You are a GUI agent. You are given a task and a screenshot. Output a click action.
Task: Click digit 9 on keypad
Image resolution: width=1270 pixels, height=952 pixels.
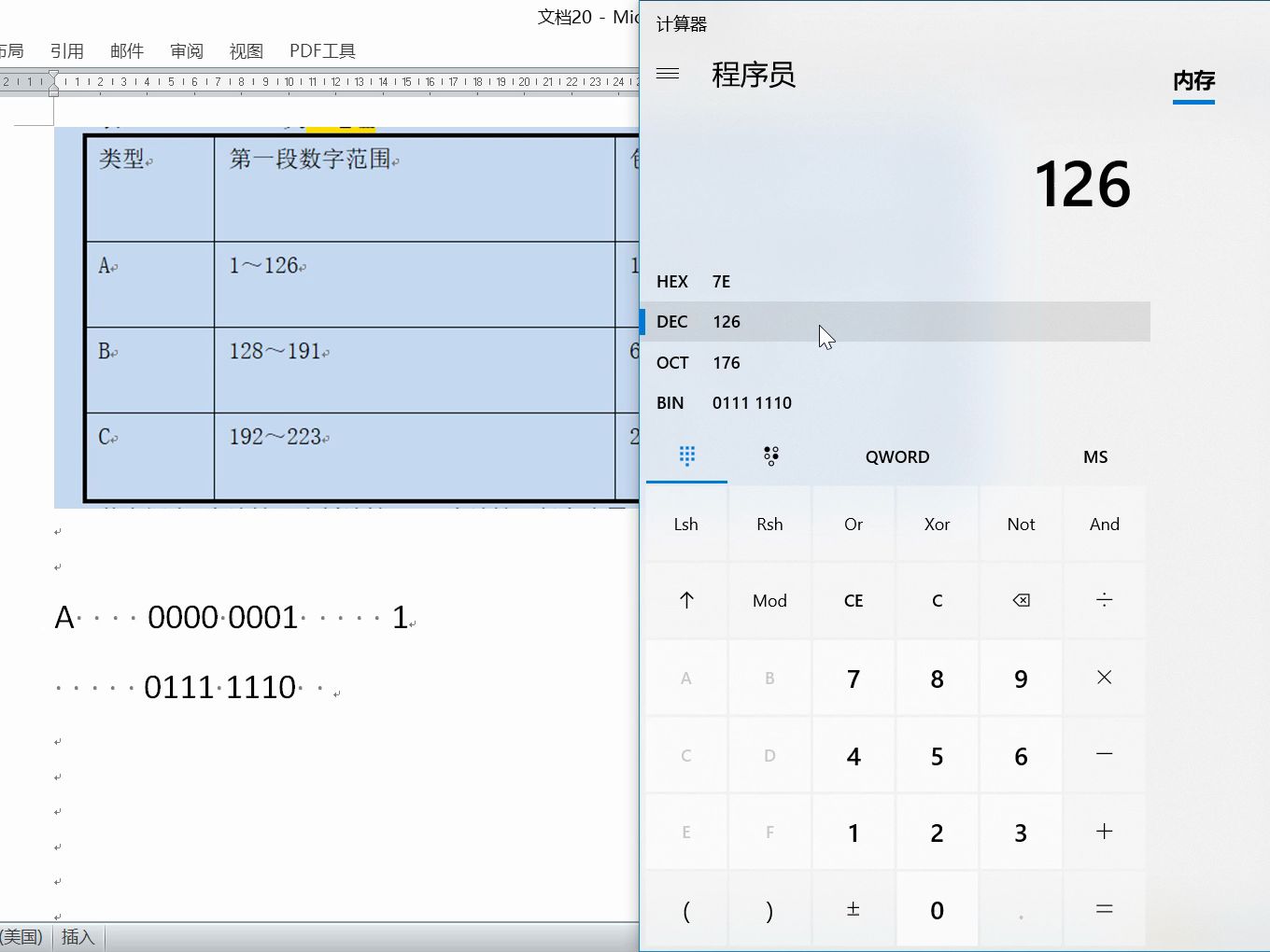click(x=1021, y=679)
